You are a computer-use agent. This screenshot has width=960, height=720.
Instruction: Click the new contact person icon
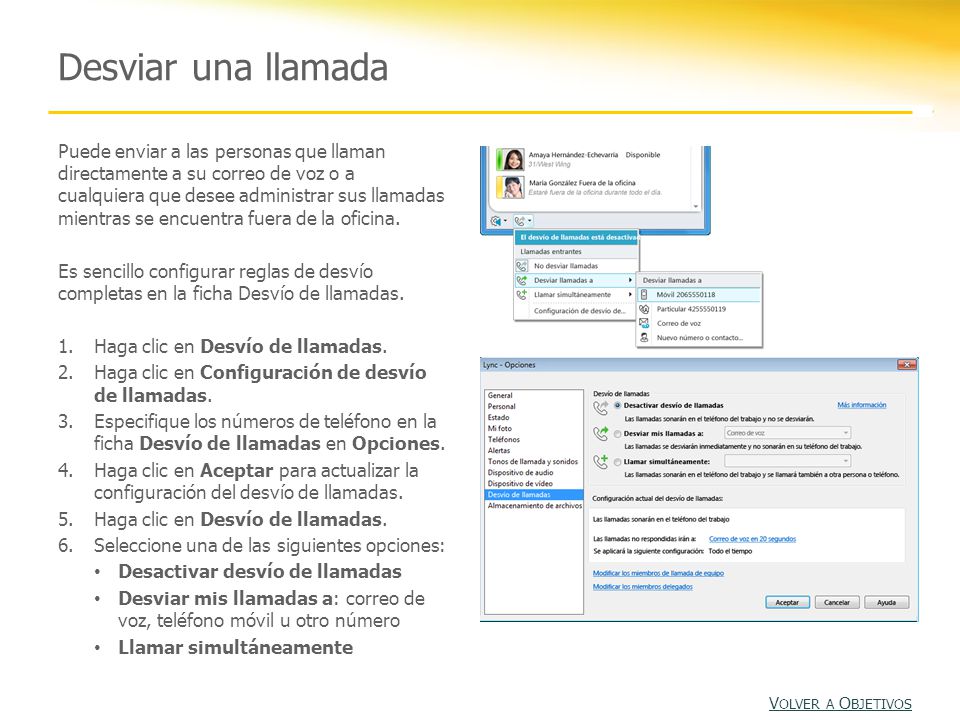[x=644, y=337]
